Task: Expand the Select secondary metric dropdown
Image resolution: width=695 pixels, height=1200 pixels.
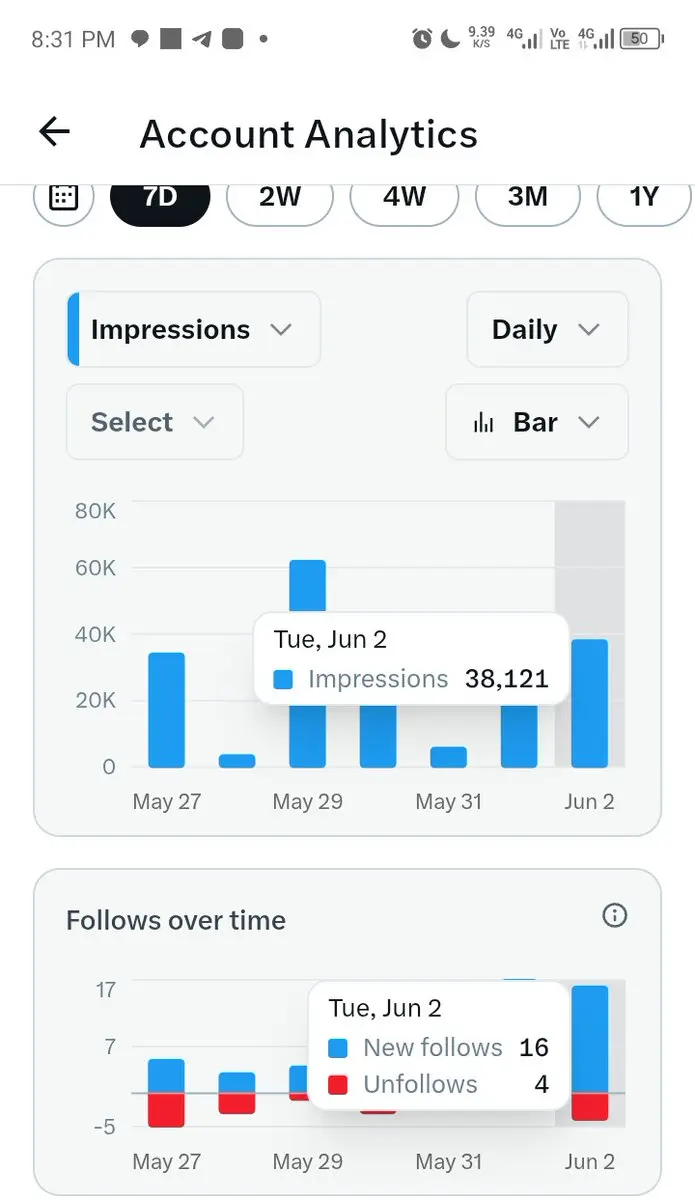Action: (155, 422)
